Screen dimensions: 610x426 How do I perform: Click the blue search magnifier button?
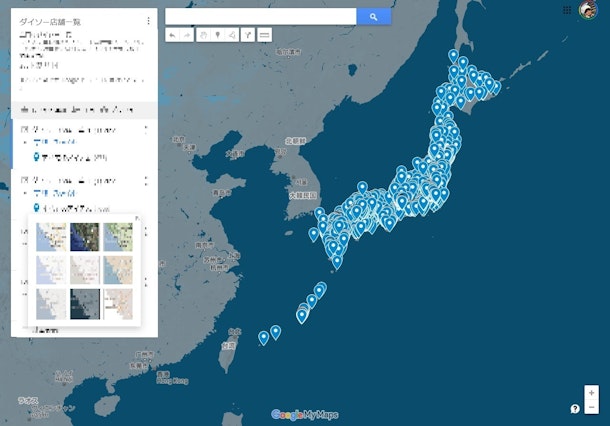pyautogui.click(x=374, y=17)
